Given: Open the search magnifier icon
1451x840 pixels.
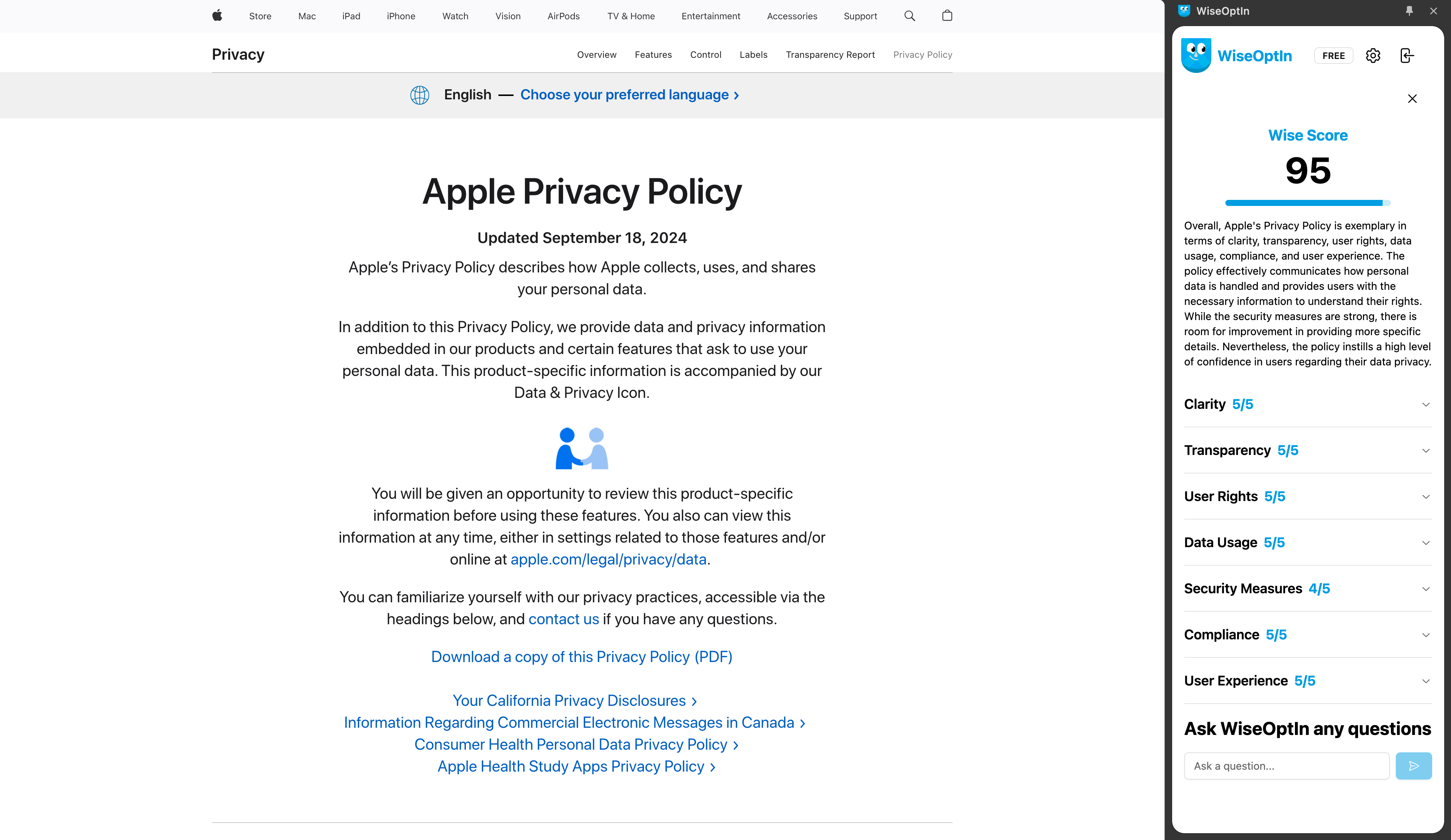Looking at the screenshot, I should coord(910,15).
